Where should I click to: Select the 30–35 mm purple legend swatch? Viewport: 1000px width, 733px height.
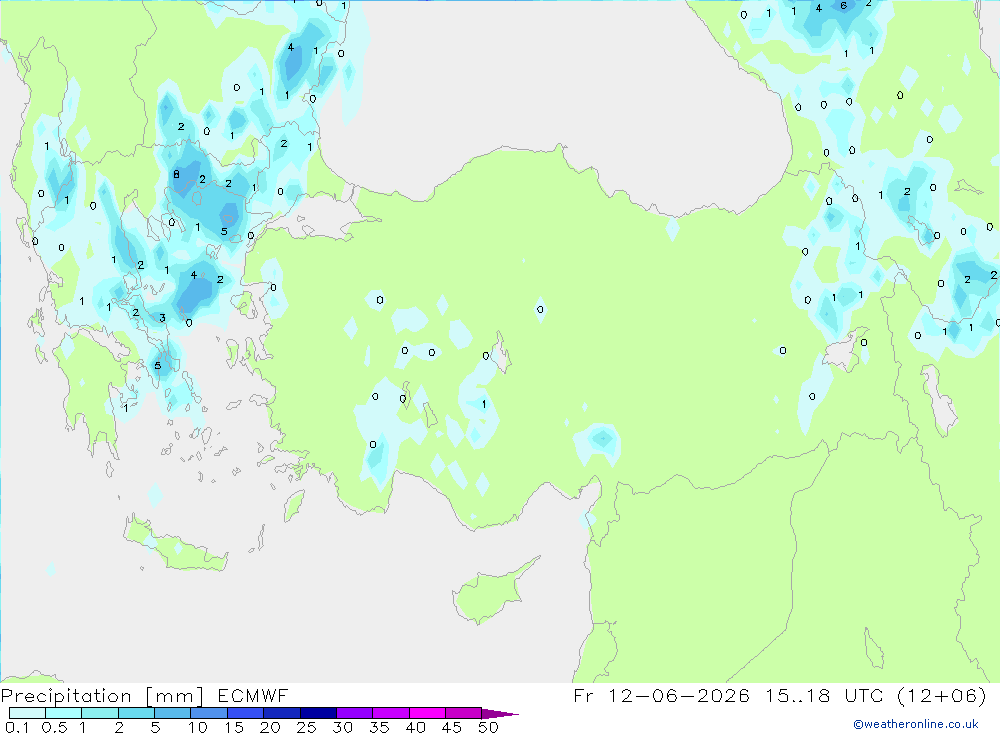(355, 713)
